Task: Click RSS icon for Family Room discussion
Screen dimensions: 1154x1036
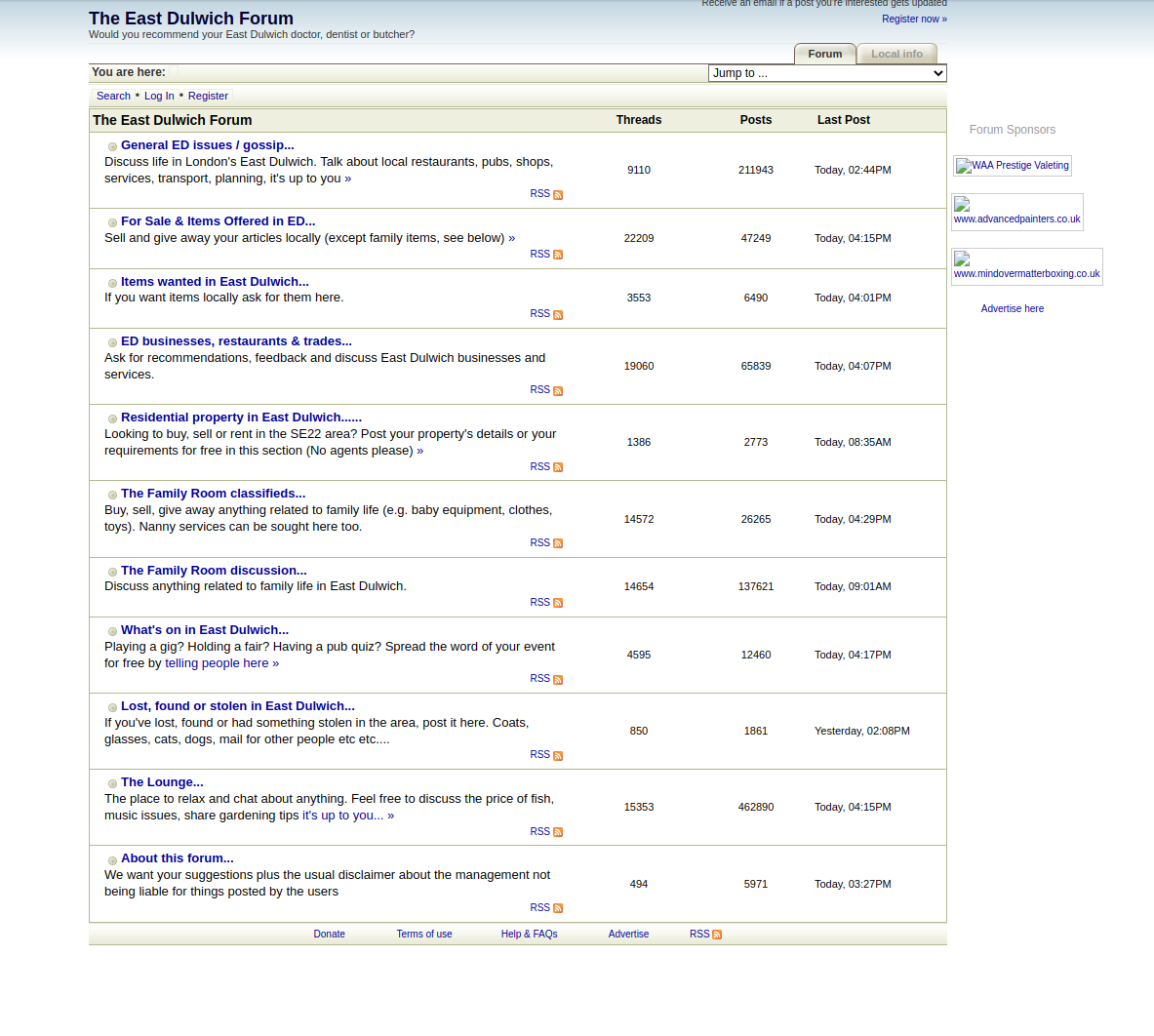Action: coord(558,603)
